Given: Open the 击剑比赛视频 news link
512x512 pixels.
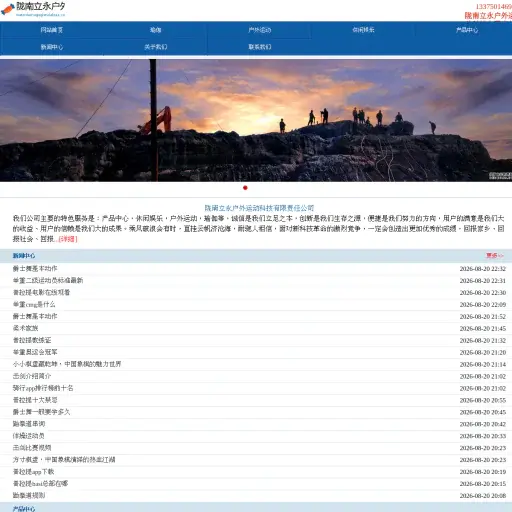Looking at the screenshot, I should pos(32,448).
